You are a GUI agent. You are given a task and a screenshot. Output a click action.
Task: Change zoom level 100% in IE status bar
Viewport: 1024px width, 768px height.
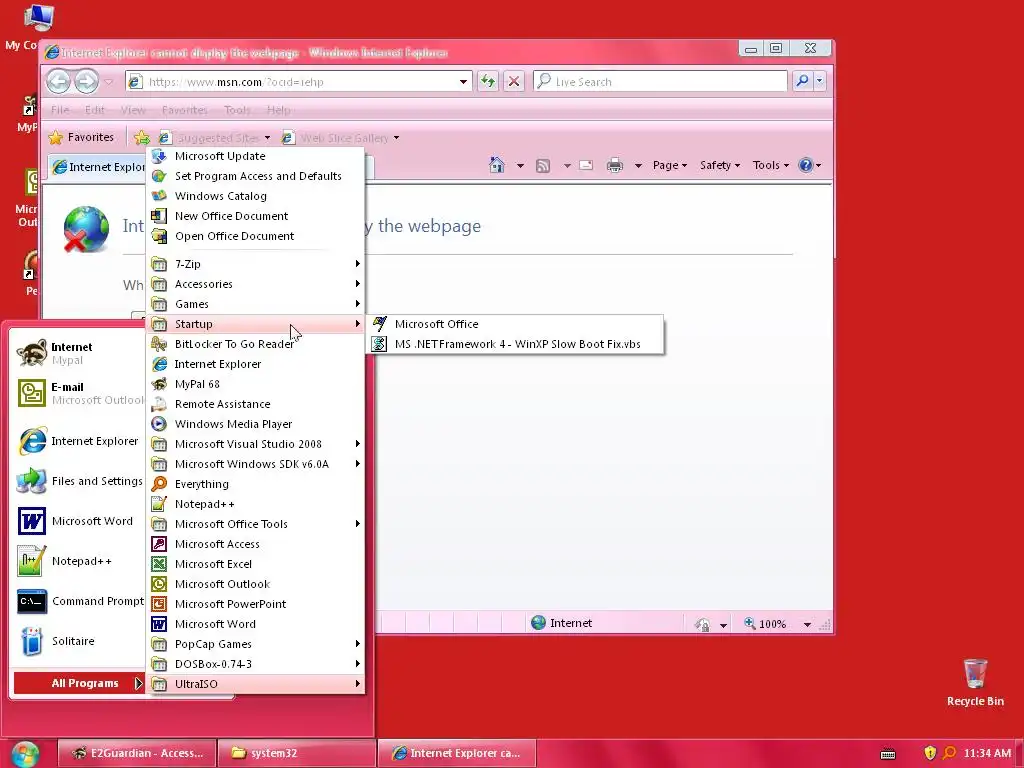[777, 624]
